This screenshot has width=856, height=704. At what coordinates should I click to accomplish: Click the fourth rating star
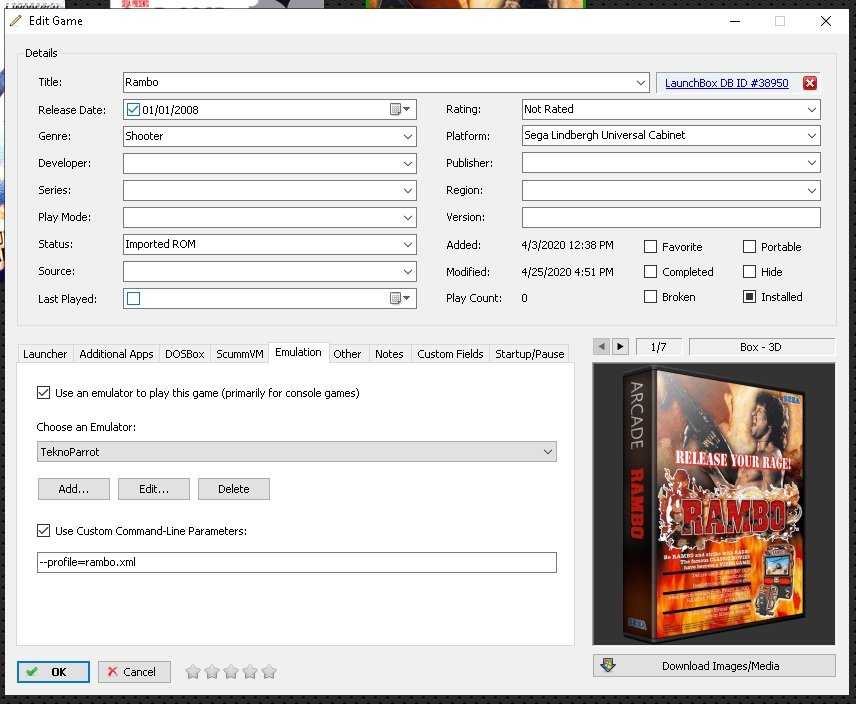tap(250, 672)
